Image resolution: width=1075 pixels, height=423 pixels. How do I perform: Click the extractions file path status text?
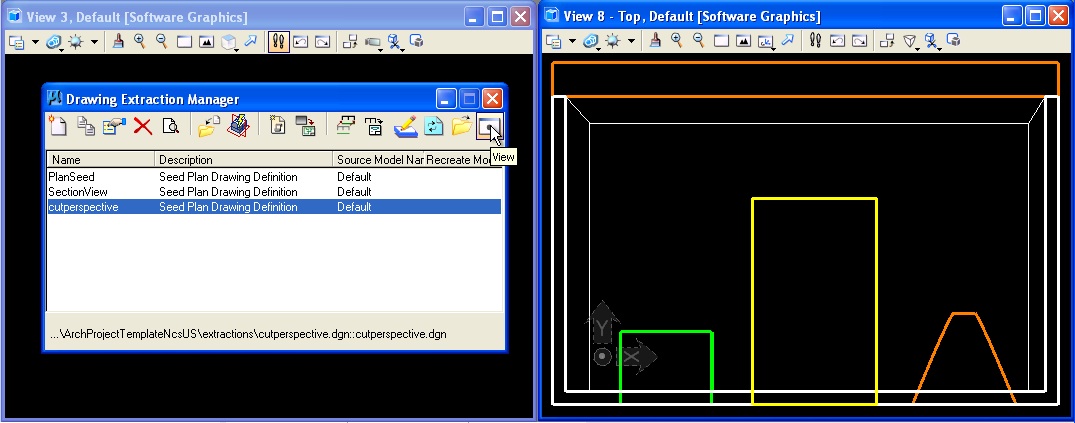coord(248,335)
